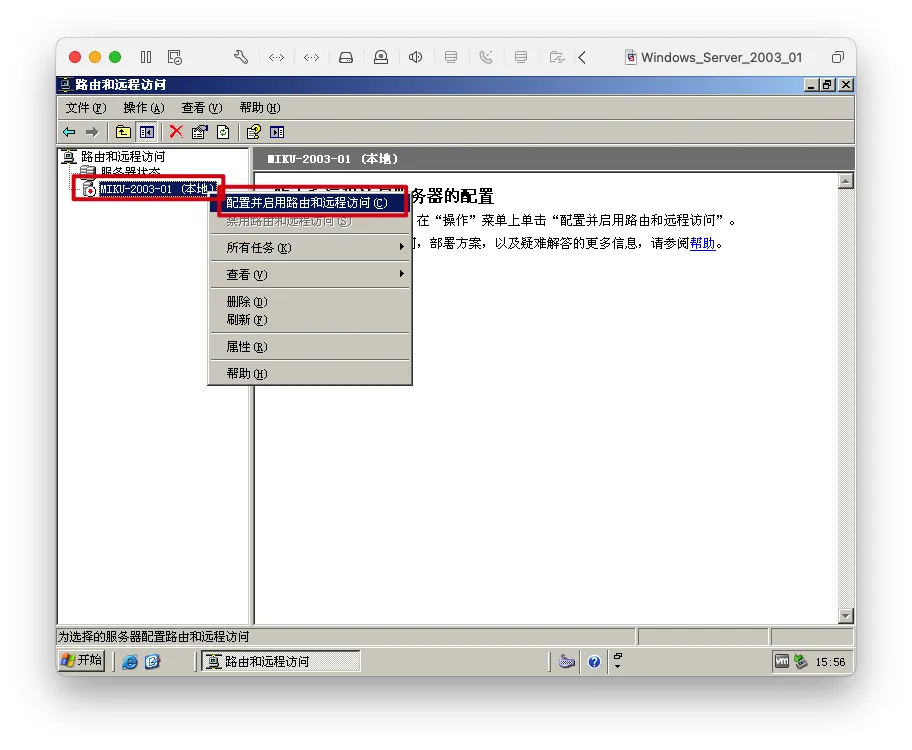Open the 开始 Start button
The height and width of the screenshot is (750, 912).
tap(81, 660)
